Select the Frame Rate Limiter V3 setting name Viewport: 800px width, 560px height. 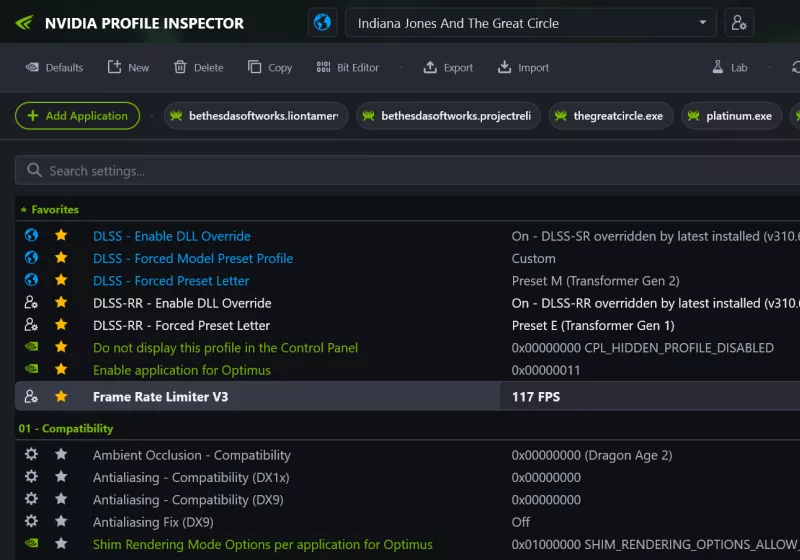pos(160,397)
